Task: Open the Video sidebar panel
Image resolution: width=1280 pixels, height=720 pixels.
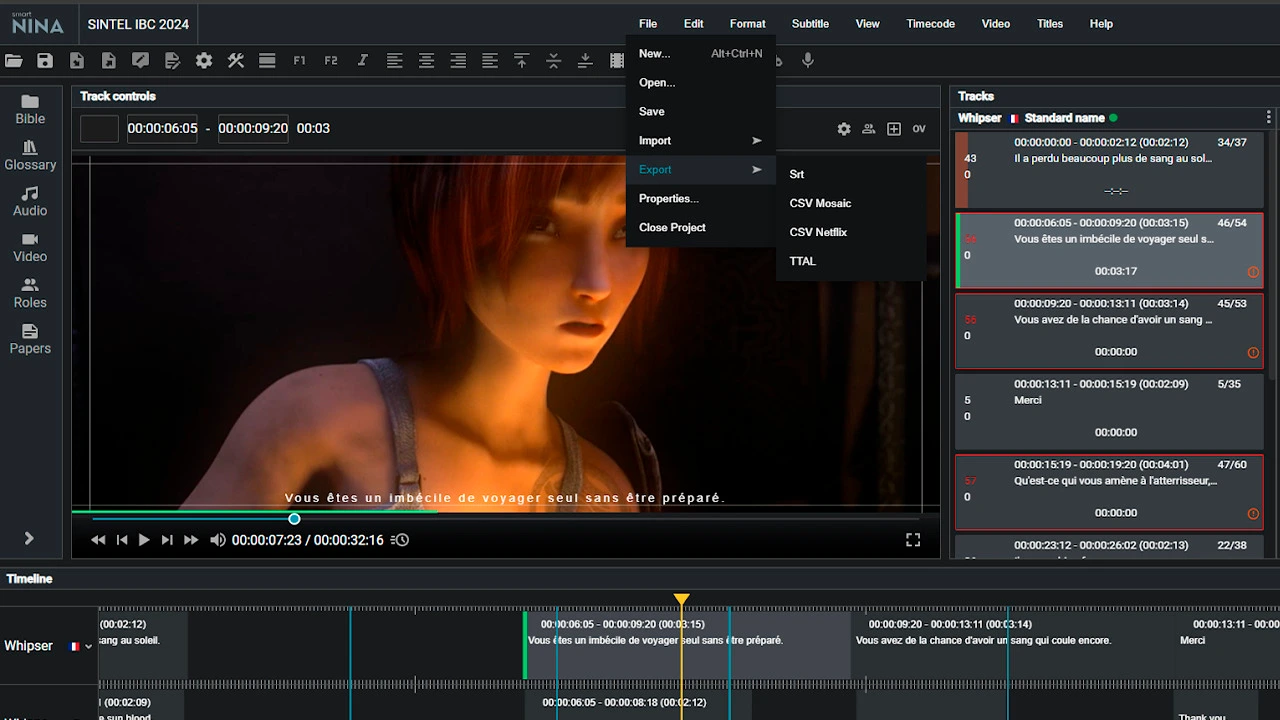Action: point(30,248)
